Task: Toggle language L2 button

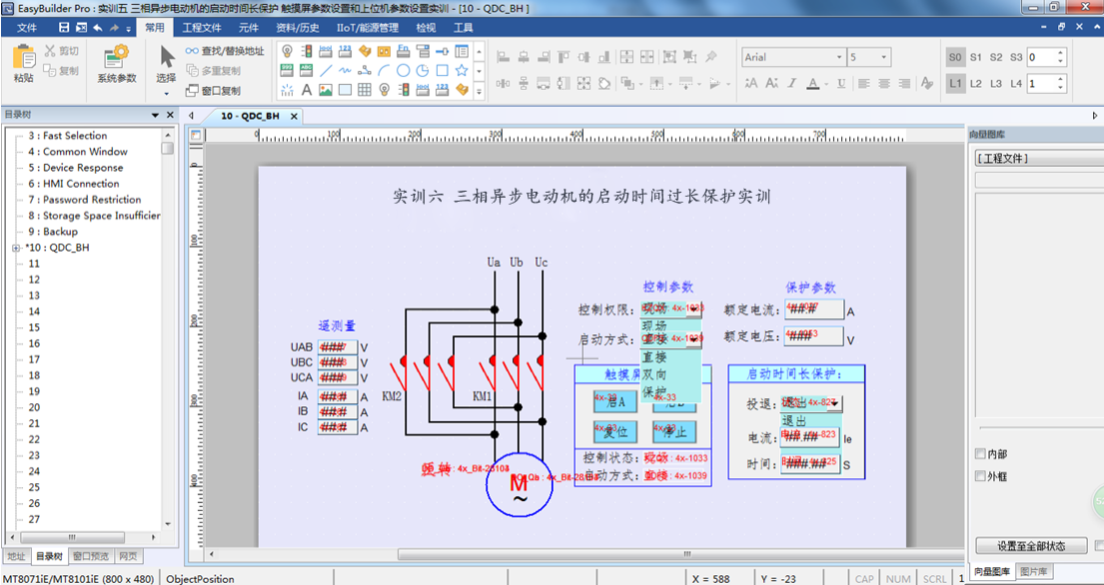Action: tap(976, 83)
